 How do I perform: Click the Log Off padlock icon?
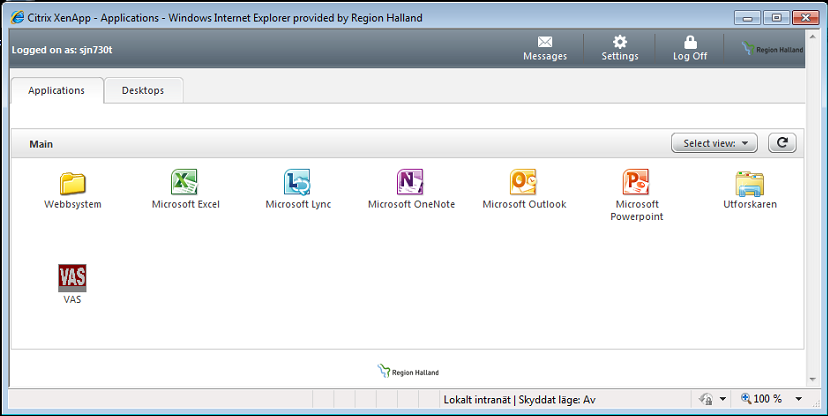click(x=690, y=42)
